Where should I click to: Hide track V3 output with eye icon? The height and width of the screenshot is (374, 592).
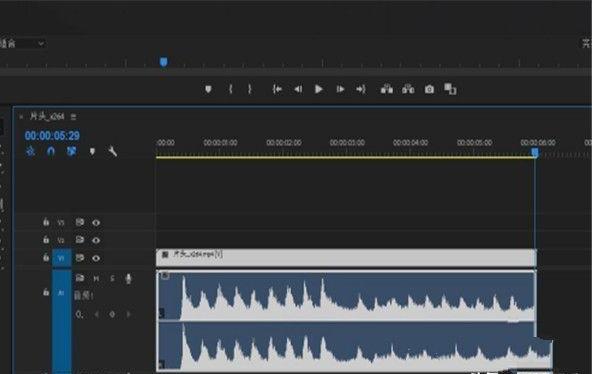pyautogui.click(x=96, y=223)
